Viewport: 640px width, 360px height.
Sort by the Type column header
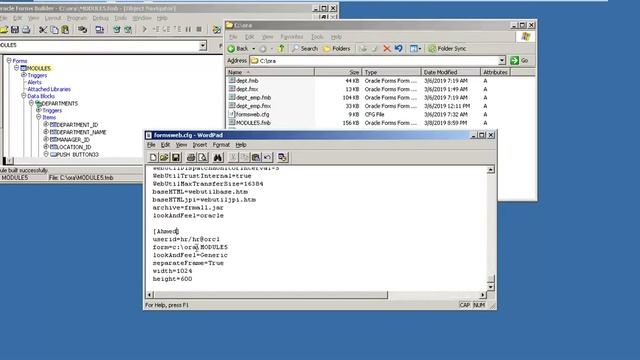coord(391,72)
